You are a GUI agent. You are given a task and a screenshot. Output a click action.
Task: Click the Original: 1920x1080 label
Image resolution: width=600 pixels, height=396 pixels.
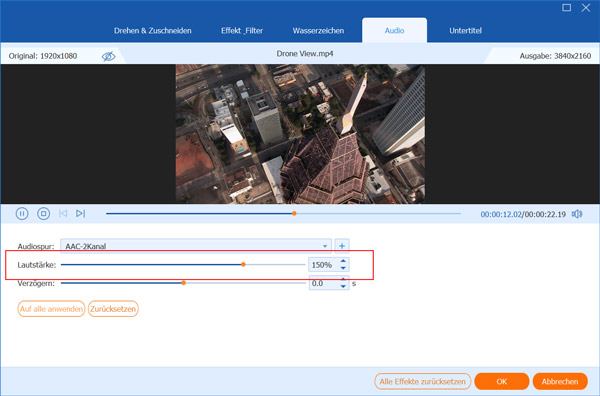click(x=43, y=56)
